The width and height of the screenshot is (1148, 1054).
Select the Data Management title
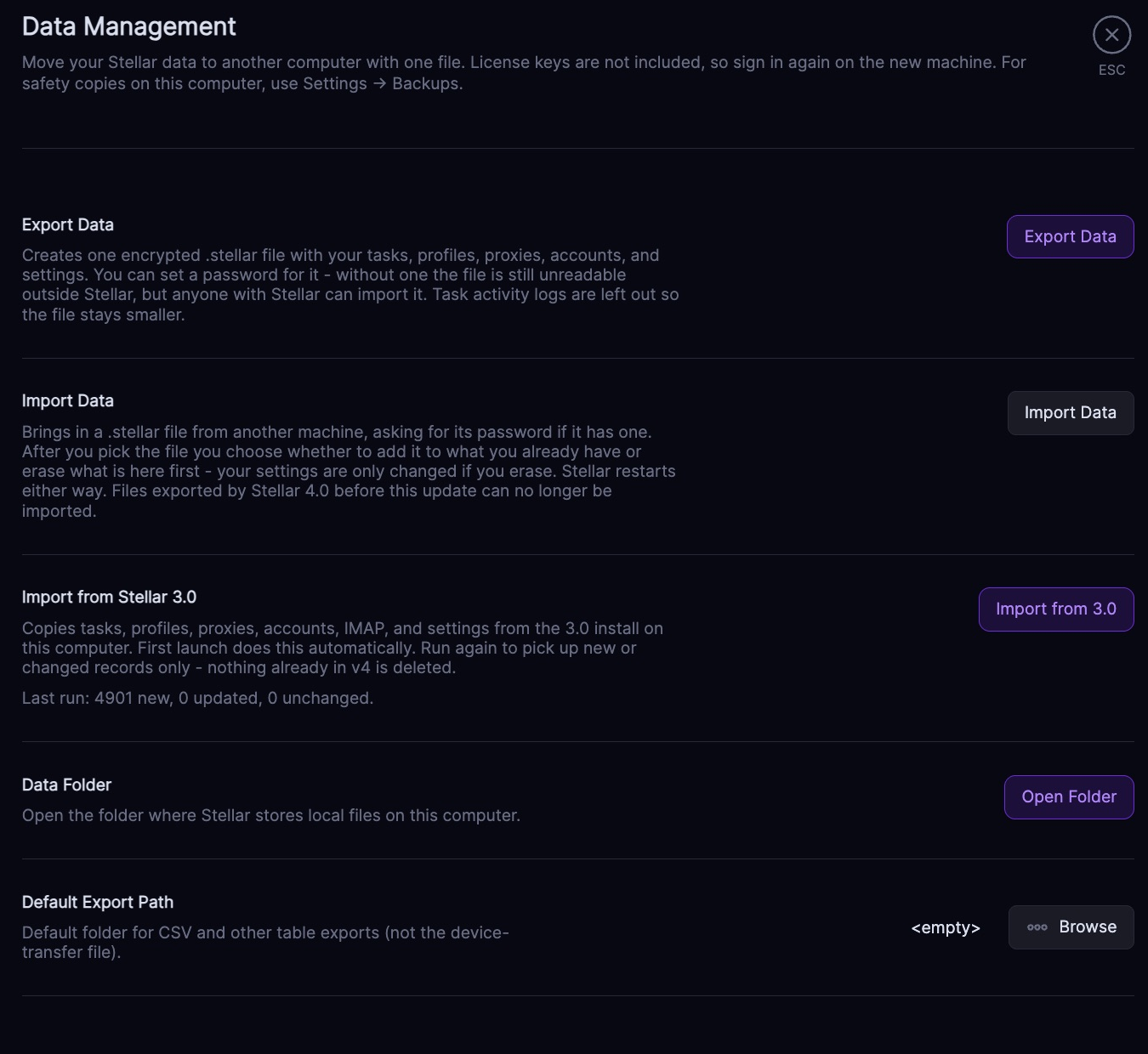[x=129, y=26]
